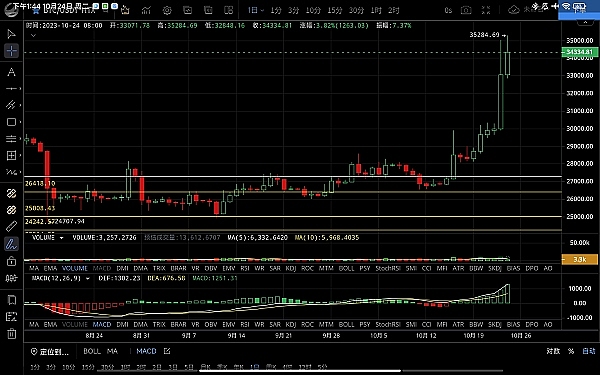This screenshot has width=600, height=375.
Task: Select the text annotation tool
Action: coord(11,72)
